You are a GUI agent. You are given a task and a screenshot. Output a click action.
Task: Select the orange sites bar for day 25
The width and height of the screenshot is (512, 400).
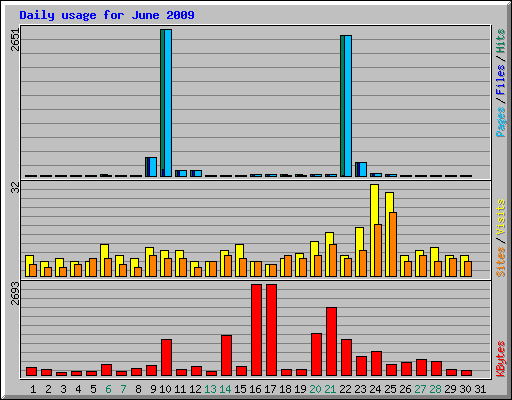tap(393, 244)
